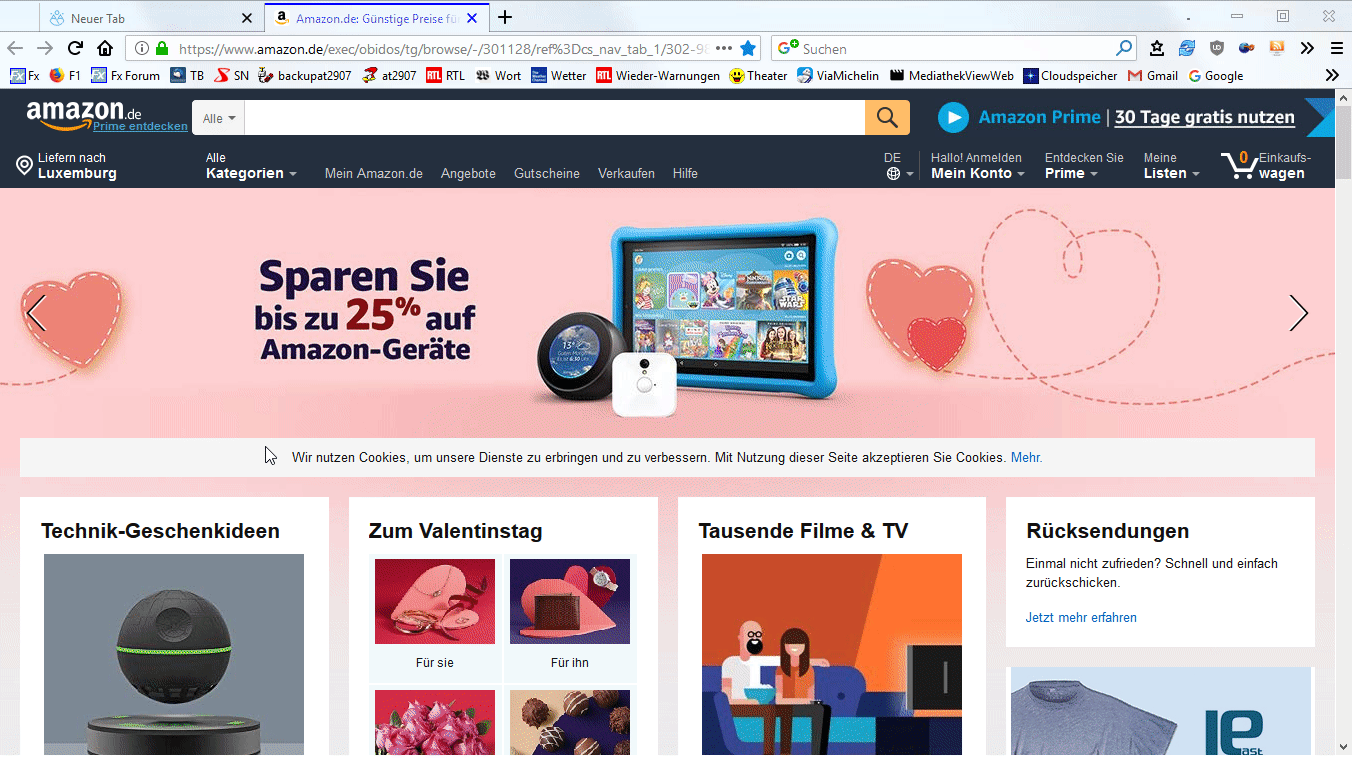Open the ViaMichelin bookmark

click(838, 75)
